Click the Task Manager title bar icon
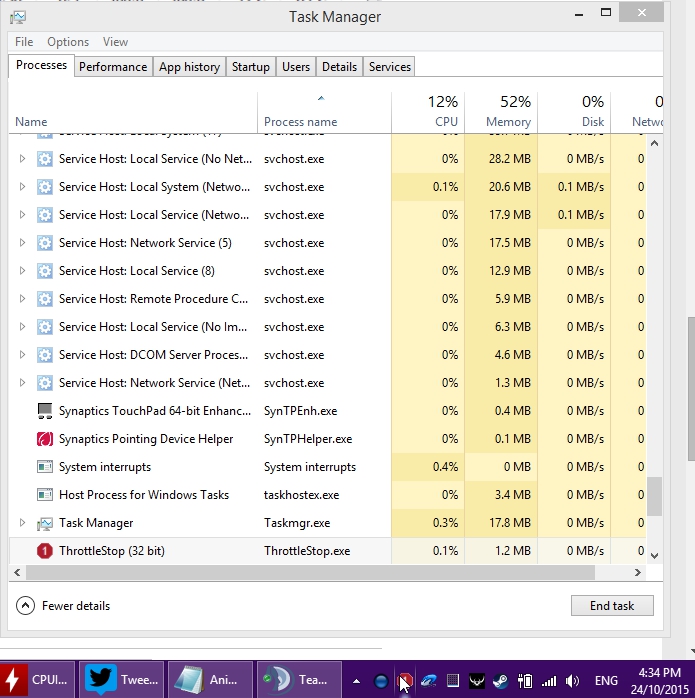Image resolution: width=695 pixels, height=698 pixels. pos(18,17)
